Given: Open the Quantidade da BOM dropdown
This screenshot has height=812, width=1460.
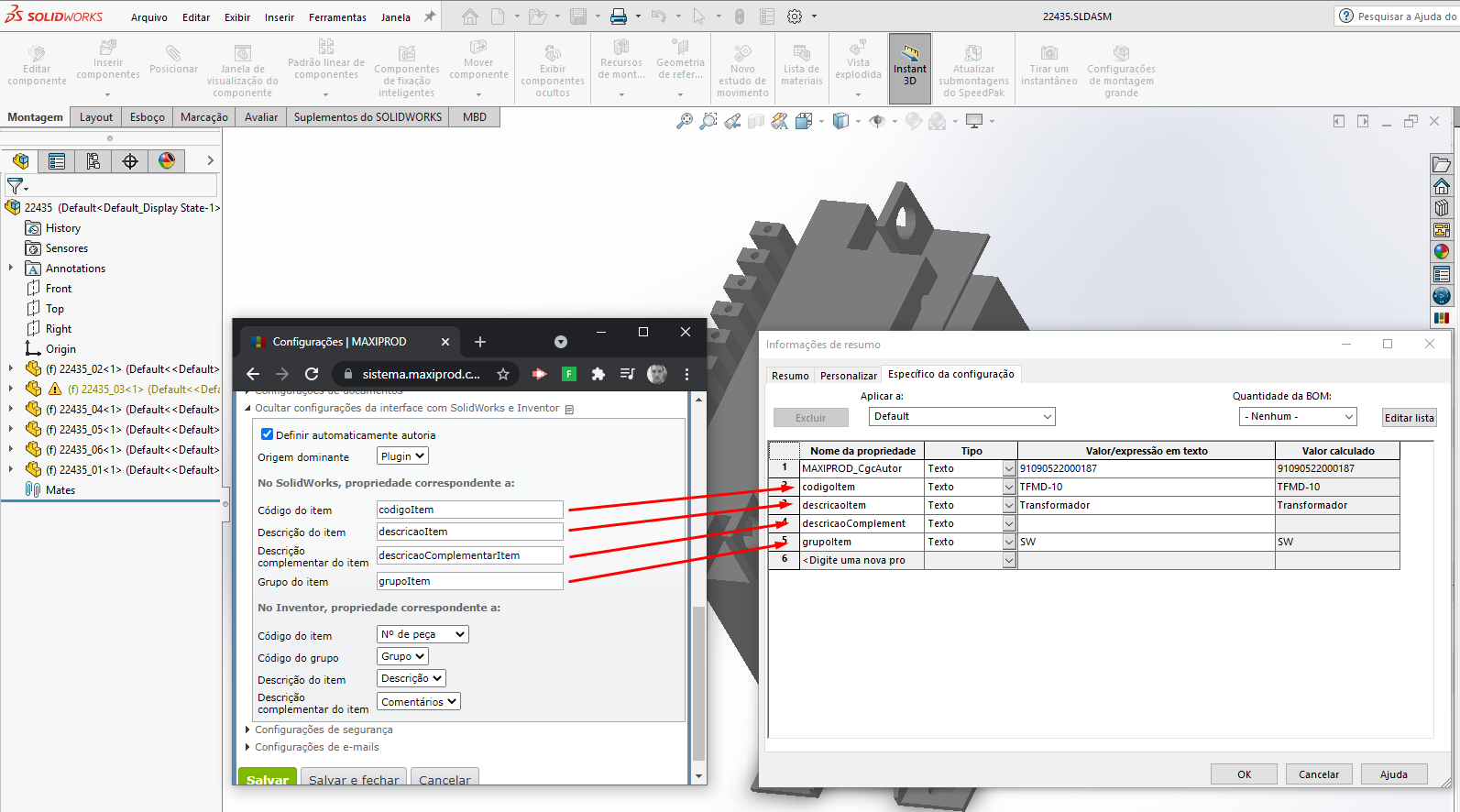Looking at the screenshot, I should (x=1298, y=416).
